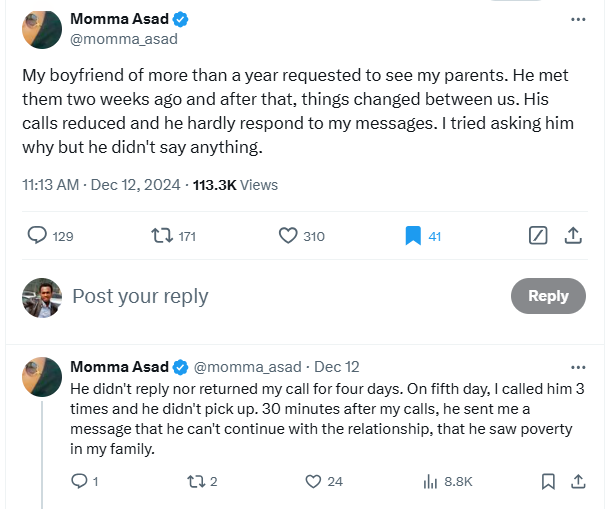Share the second tweet
Viewport: 610px width, 509px height.
click(x=578, y=481)
